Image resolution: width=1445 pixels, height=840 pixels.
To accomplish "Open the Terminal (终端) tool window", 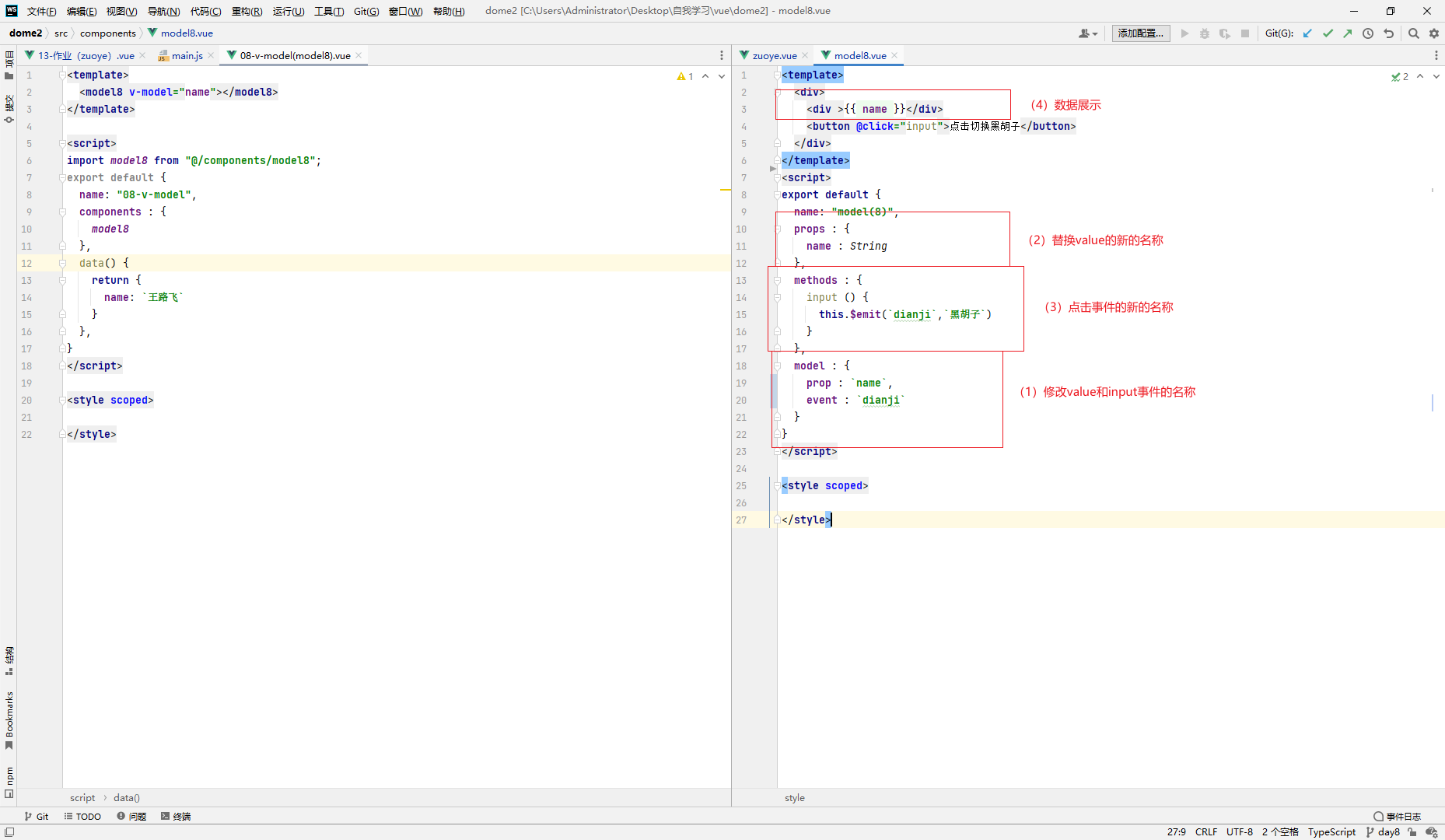I will tap(176, 816).
